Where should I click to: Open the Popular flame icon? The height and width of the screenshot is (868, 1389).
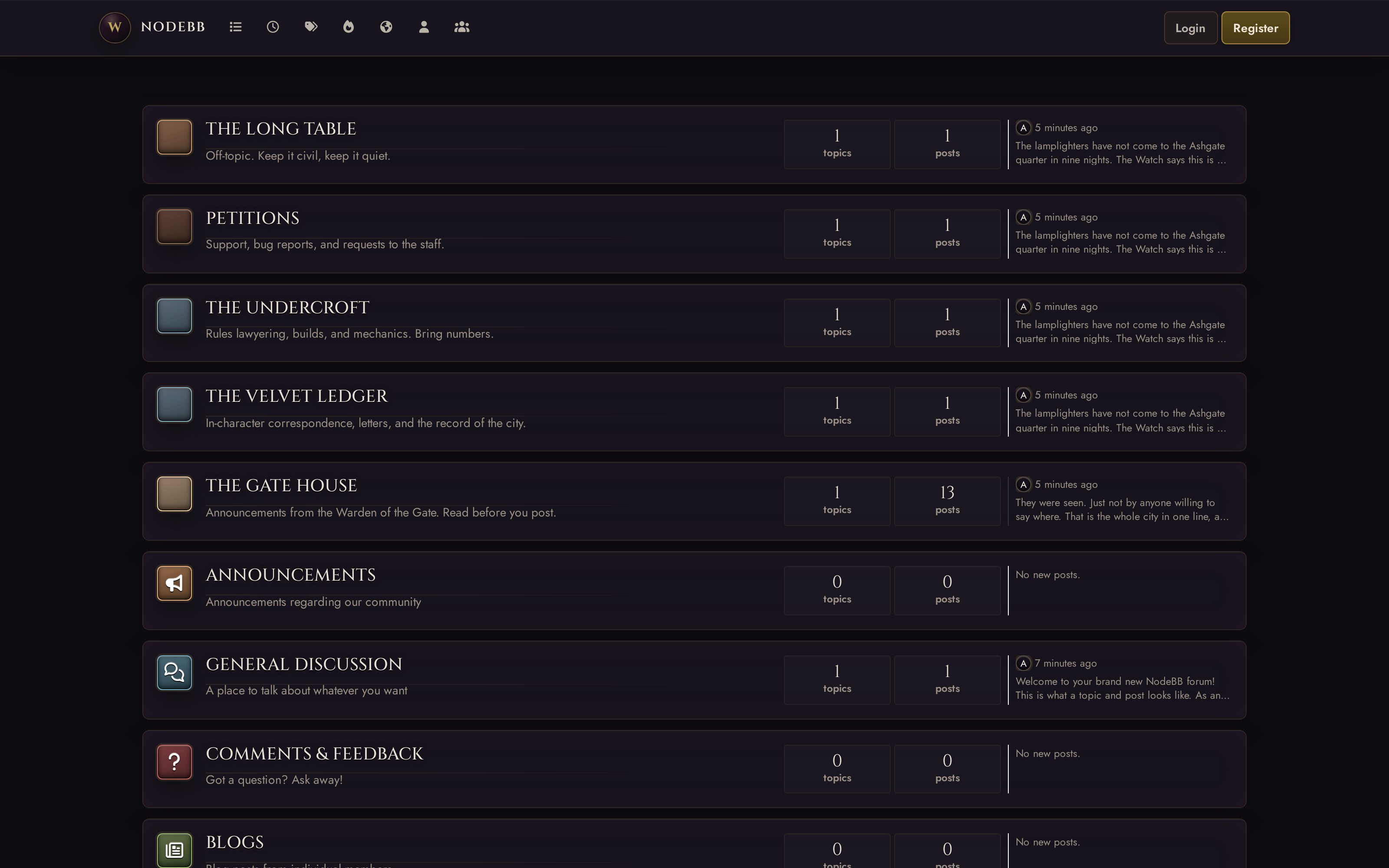pyautogui.click(x=349, y=27)
